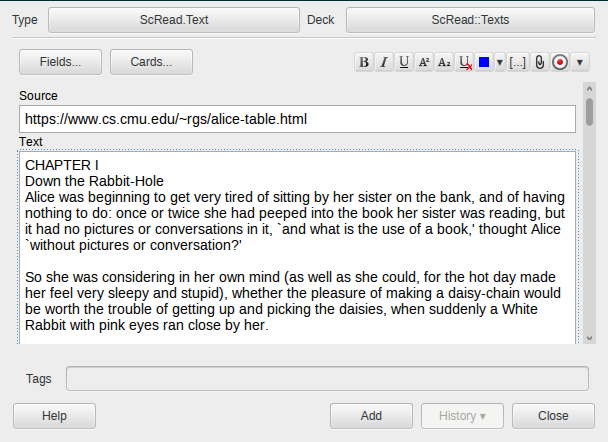
Task: Click into the Source URL field
Action: [x=297, y=119]
